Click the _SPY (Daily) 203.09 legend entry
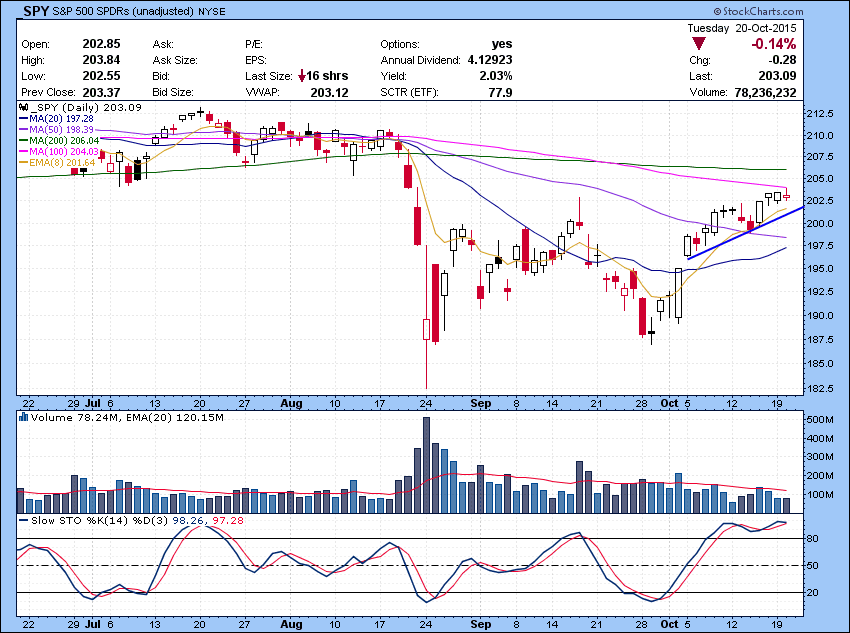The image size is (850, 633). (86, 107)
